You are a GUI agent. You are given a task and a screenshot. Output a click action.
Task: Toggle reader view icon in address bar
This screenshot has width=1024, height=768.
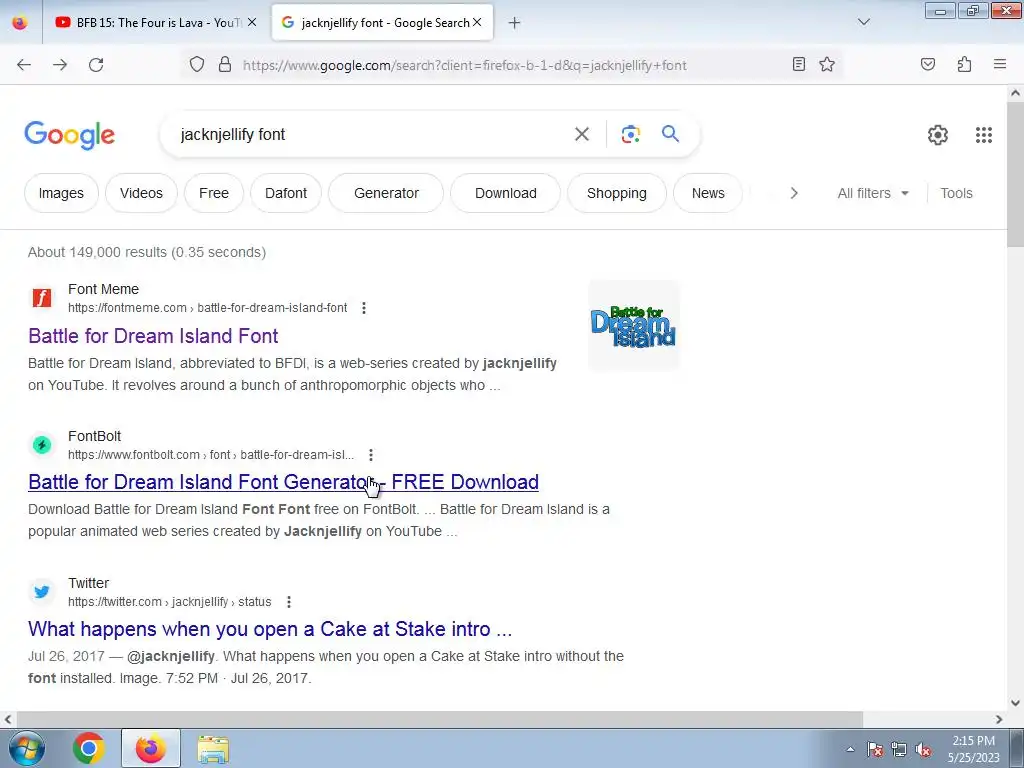coord(798,64)
